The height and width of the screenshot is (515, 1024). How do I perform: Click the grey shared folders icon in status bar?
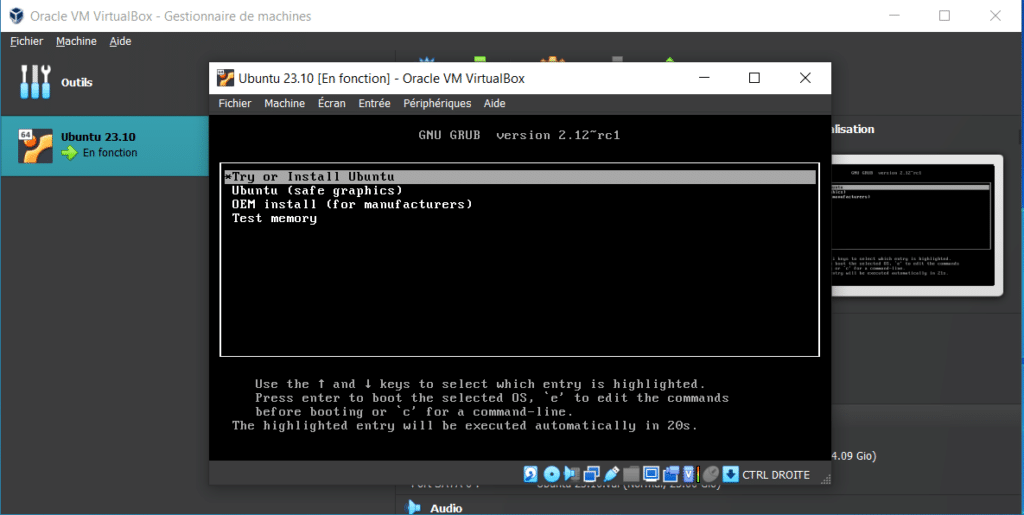coord(631,475)
